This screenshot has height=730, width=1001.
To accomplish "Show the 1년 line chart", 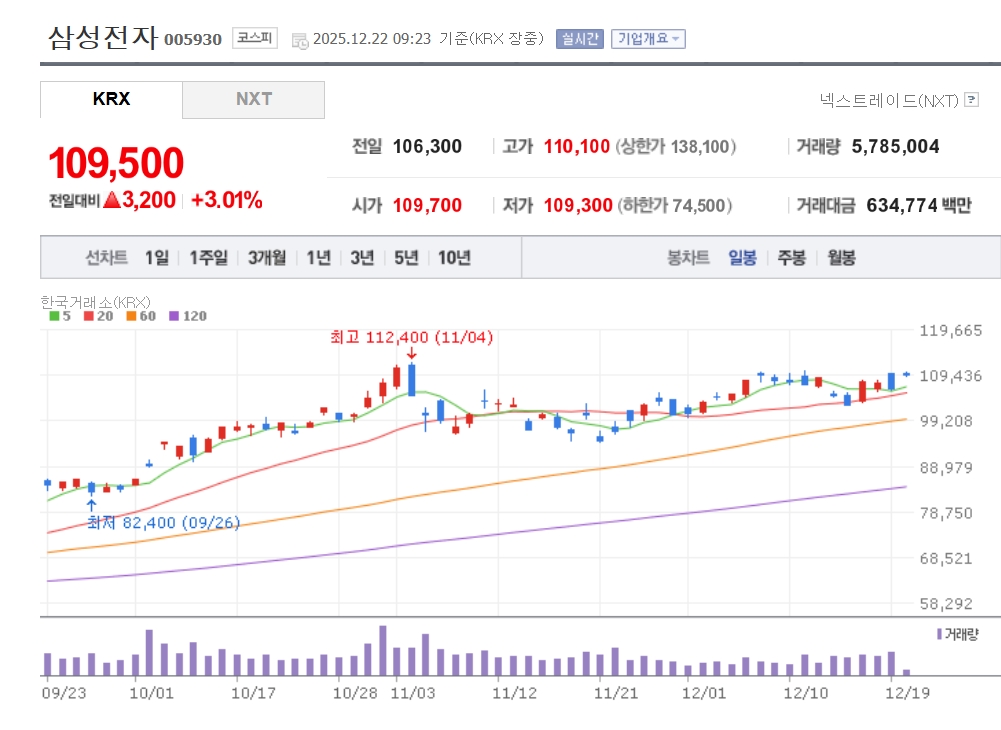I will 318,258.
